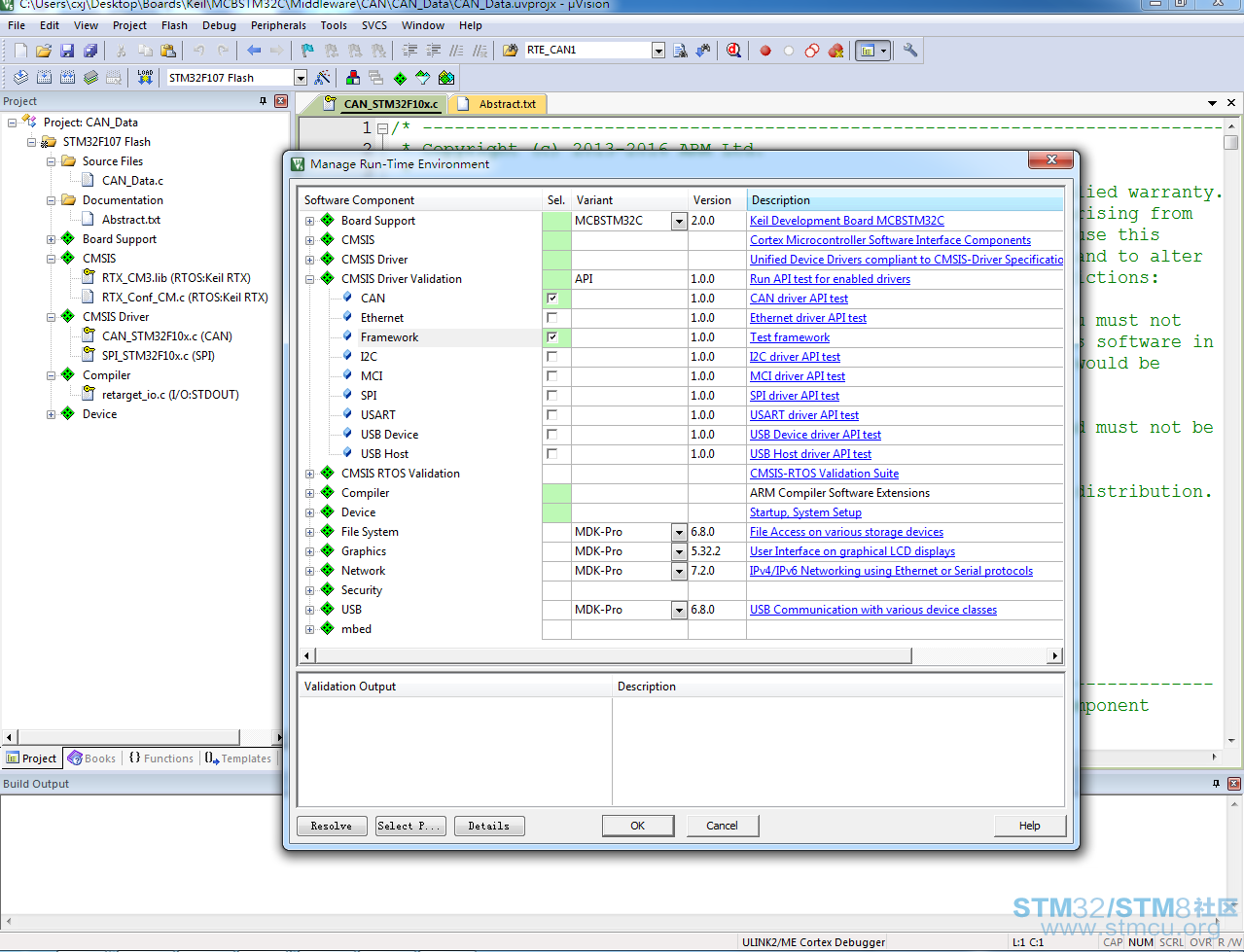This screenshot has height=952, width=1244.
Task: Open the USB MDK-Pro variant dropdown
Action: tap(679, 610)
